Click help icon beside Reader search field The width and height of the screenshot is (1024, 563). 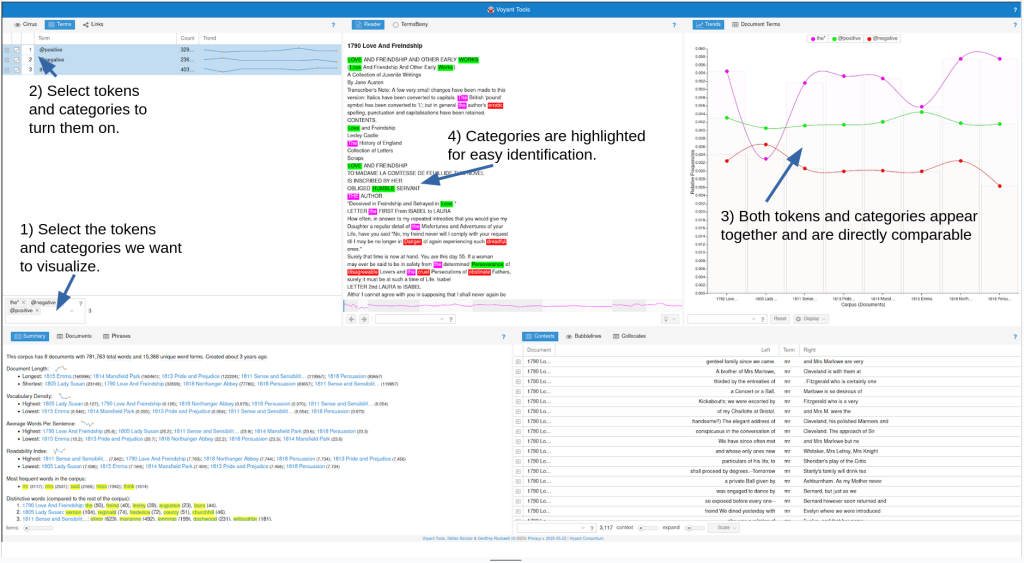click(x=451, y=319)
